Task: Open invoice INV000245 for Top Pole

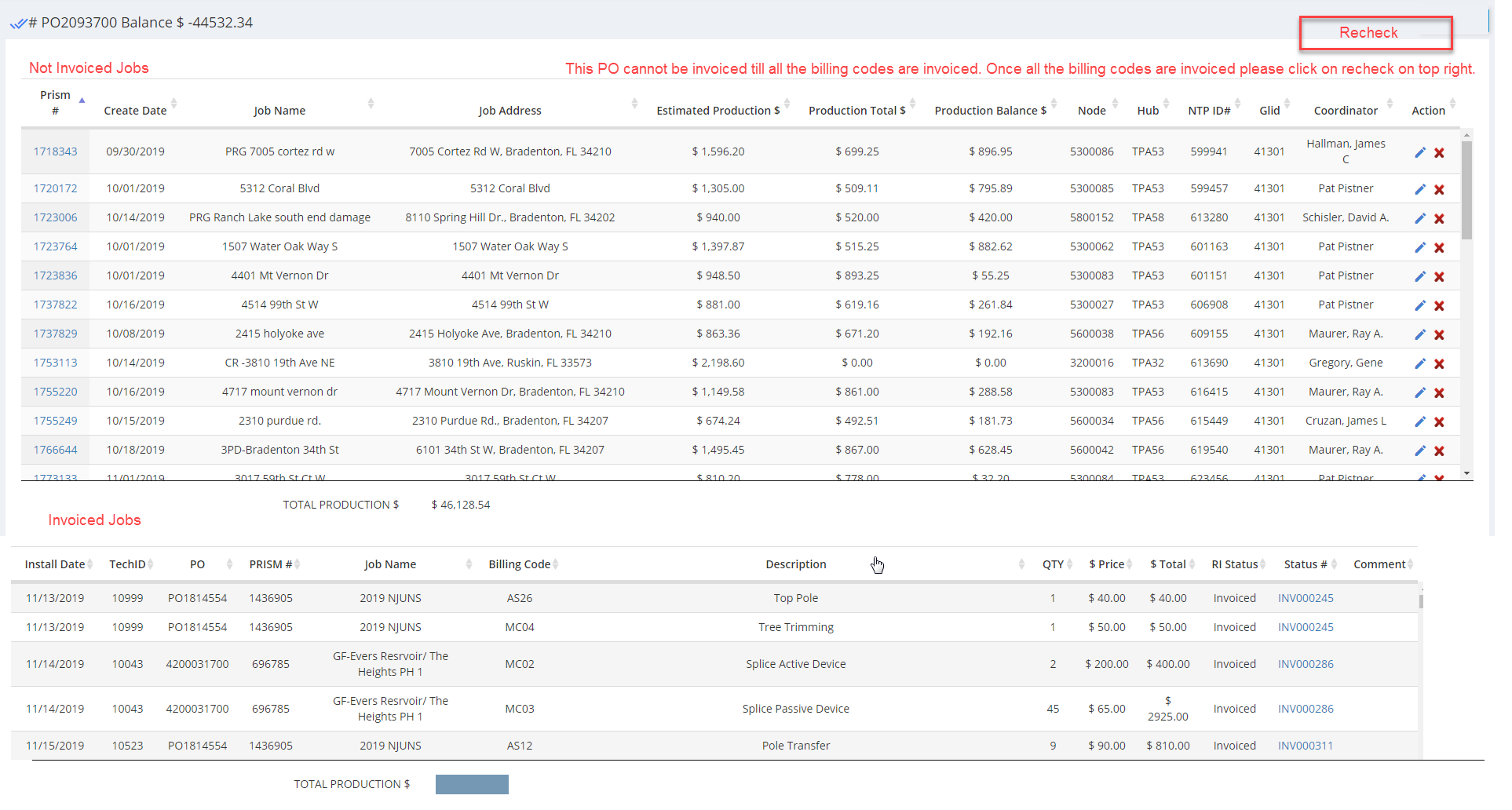Action: tap(1305, 598)
